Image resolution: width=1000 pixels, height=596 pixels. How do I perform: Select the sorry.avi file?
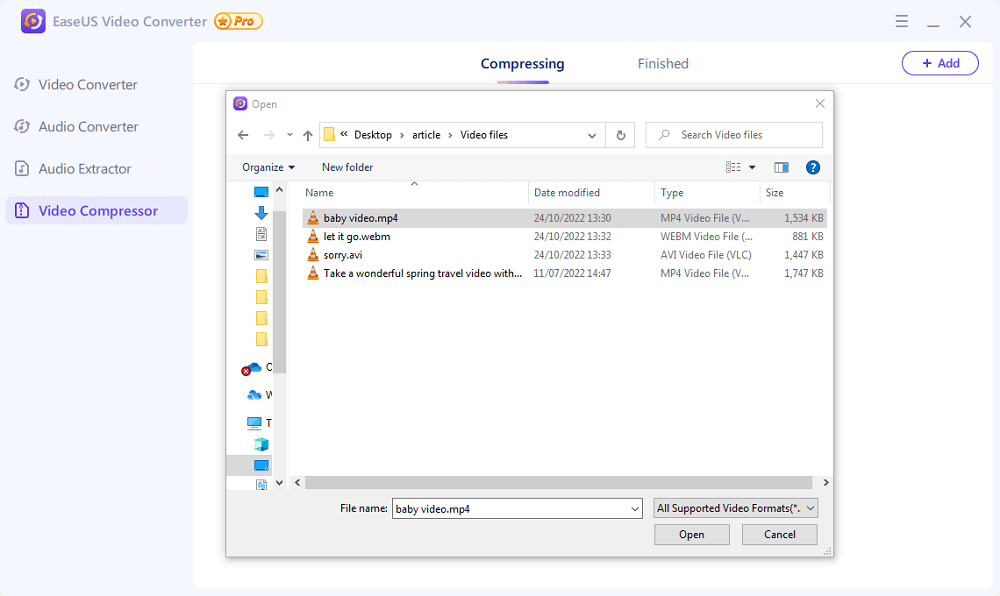[x=343, y=255]
